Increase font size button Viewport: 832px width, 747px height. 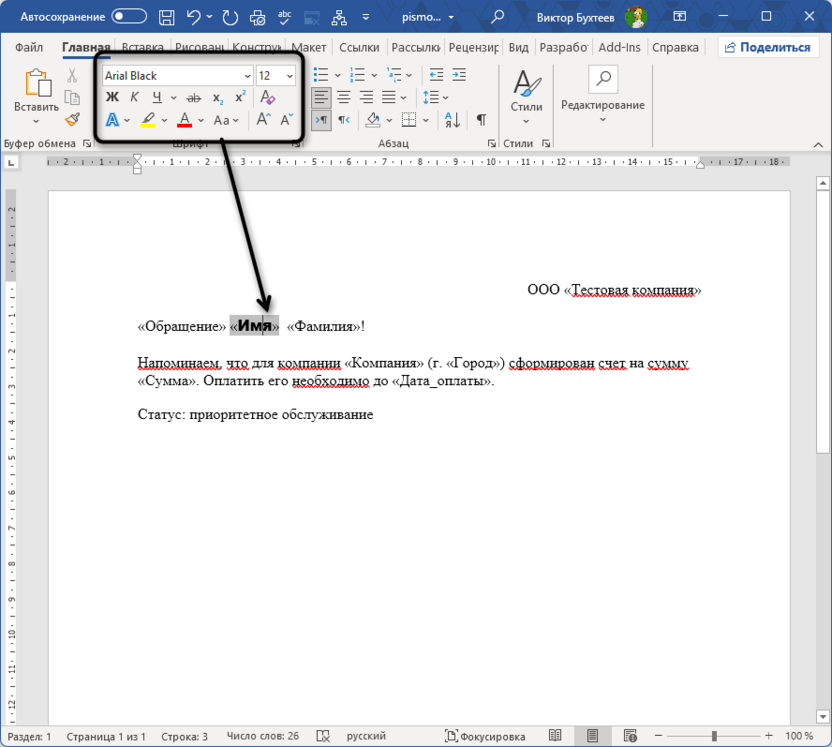click(x=264, y=120)
